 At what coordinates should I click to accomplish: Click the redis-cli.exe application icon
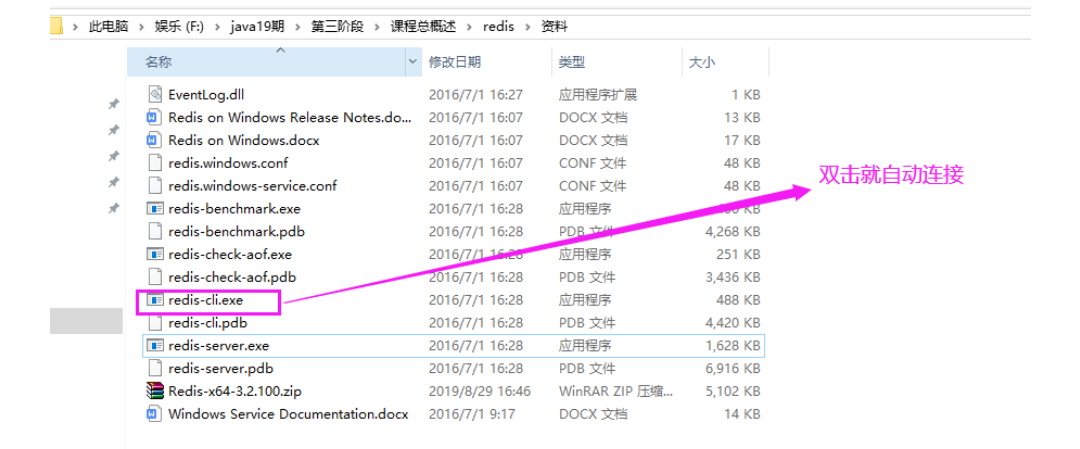(x=155, y=300)
